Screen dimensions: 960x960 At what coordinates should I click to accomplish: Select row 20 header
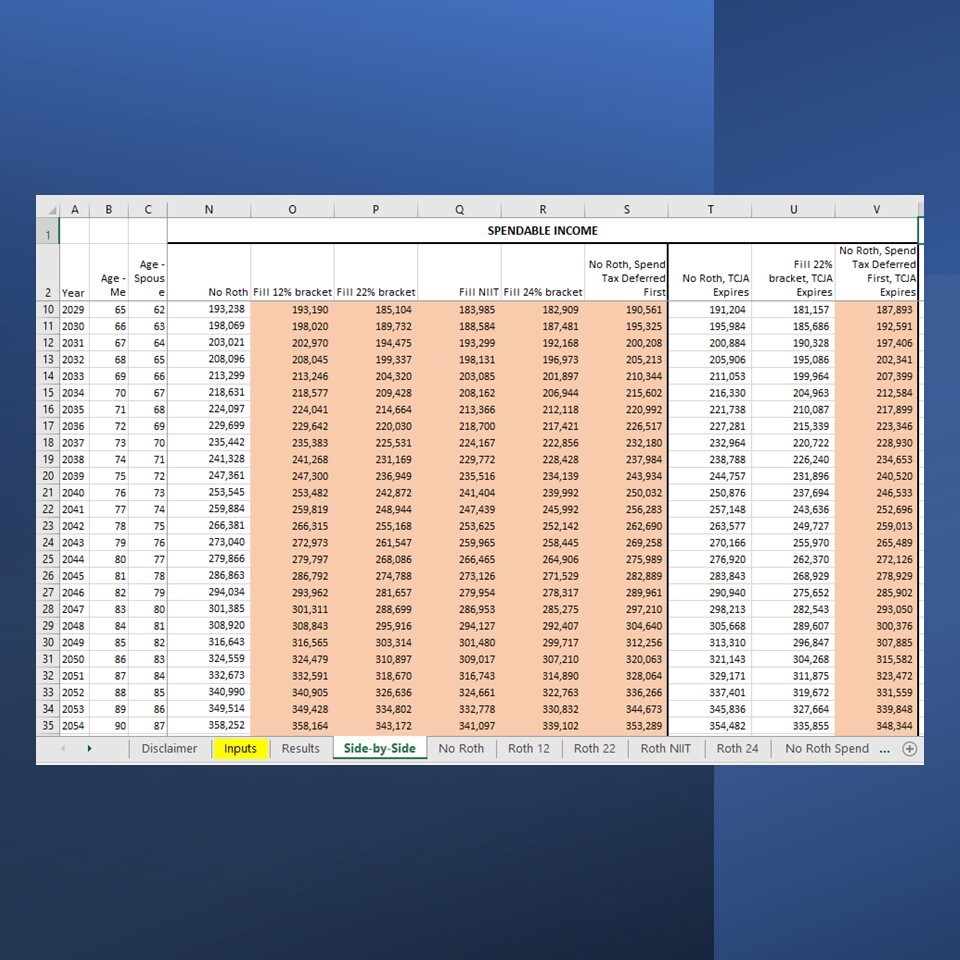pos(48,476)
